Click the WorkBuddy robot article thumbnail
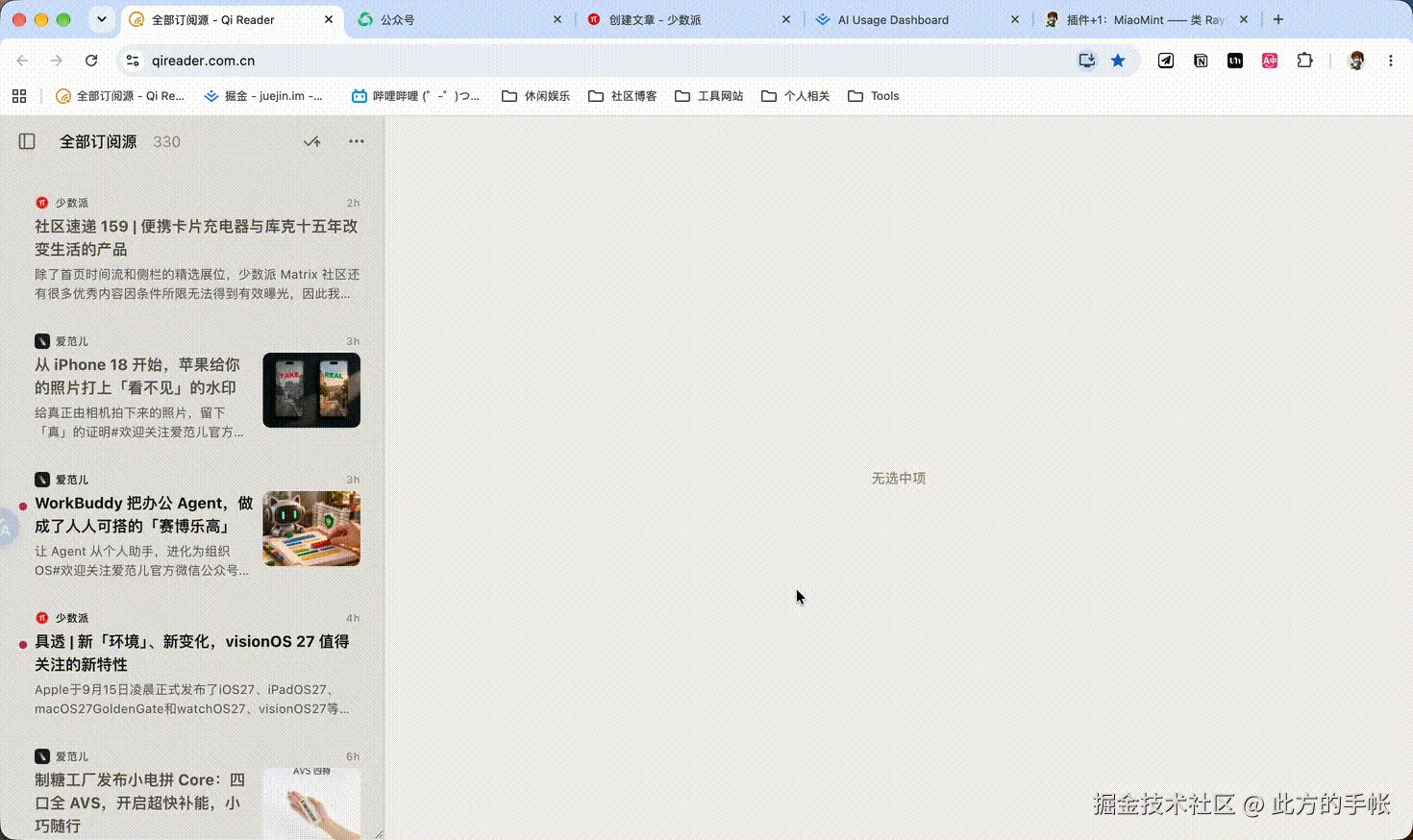1413x840 pixels. click(x=311, y=529)
